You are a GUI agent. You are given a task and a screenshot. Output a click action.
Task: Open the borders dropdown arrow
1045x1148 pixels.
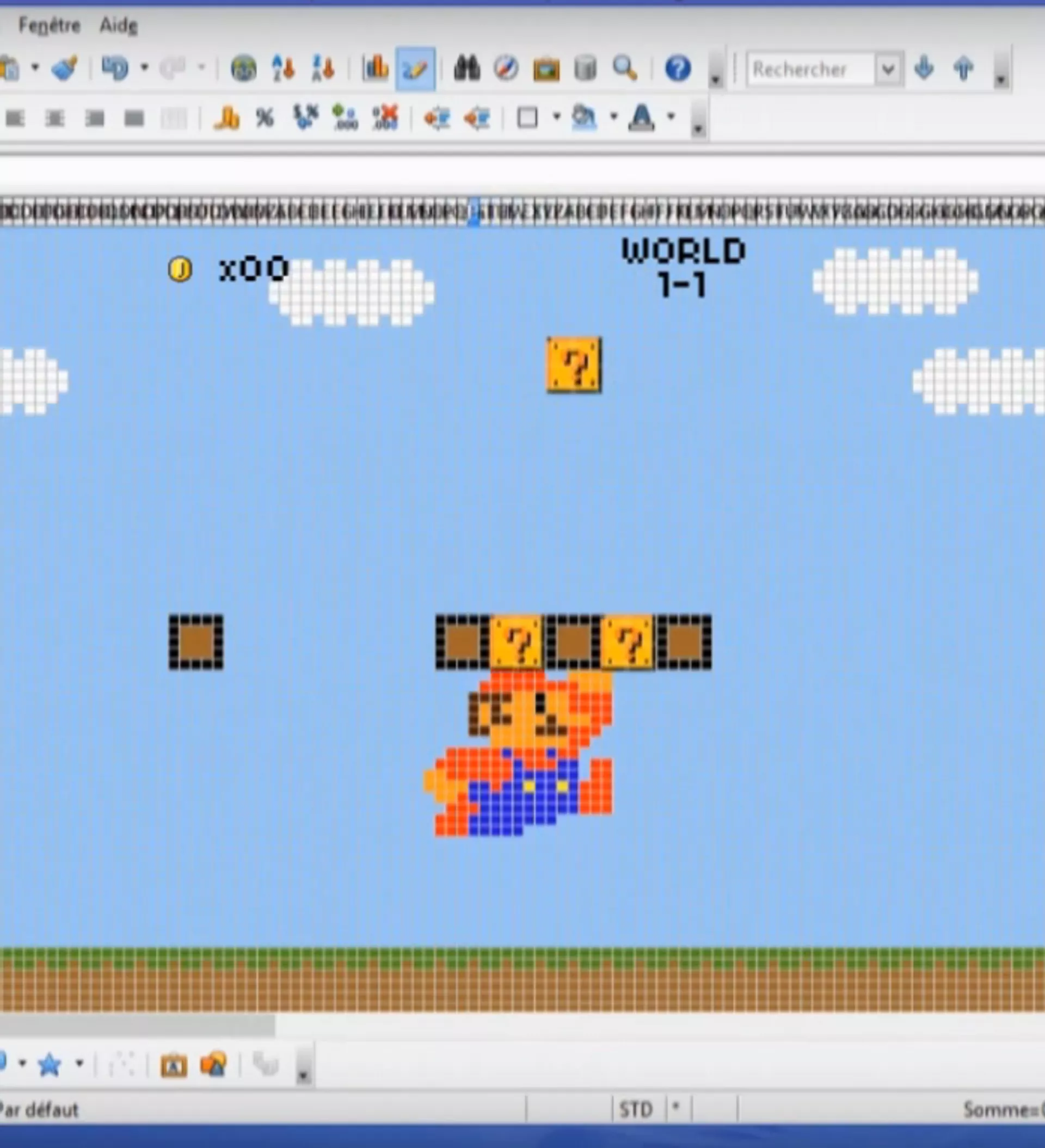pyautogui.click(x=557, y=117)
